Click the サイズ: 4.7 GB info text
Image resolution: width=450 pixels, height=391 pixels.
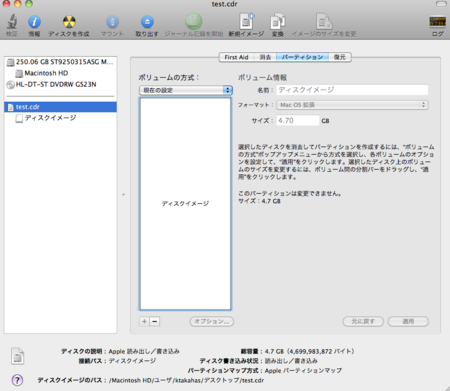[x=259, y=201]
